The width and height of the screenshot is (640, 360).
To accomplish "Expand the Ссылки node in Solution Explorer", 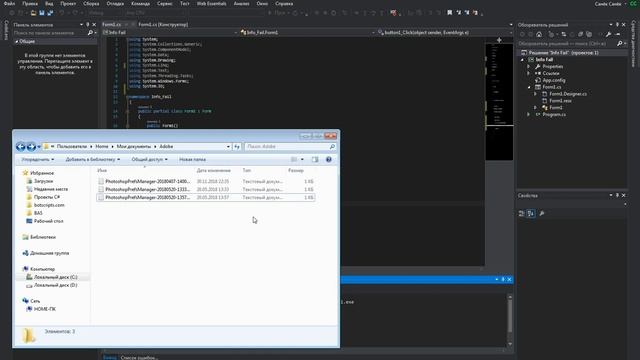I will coord(529,73).
